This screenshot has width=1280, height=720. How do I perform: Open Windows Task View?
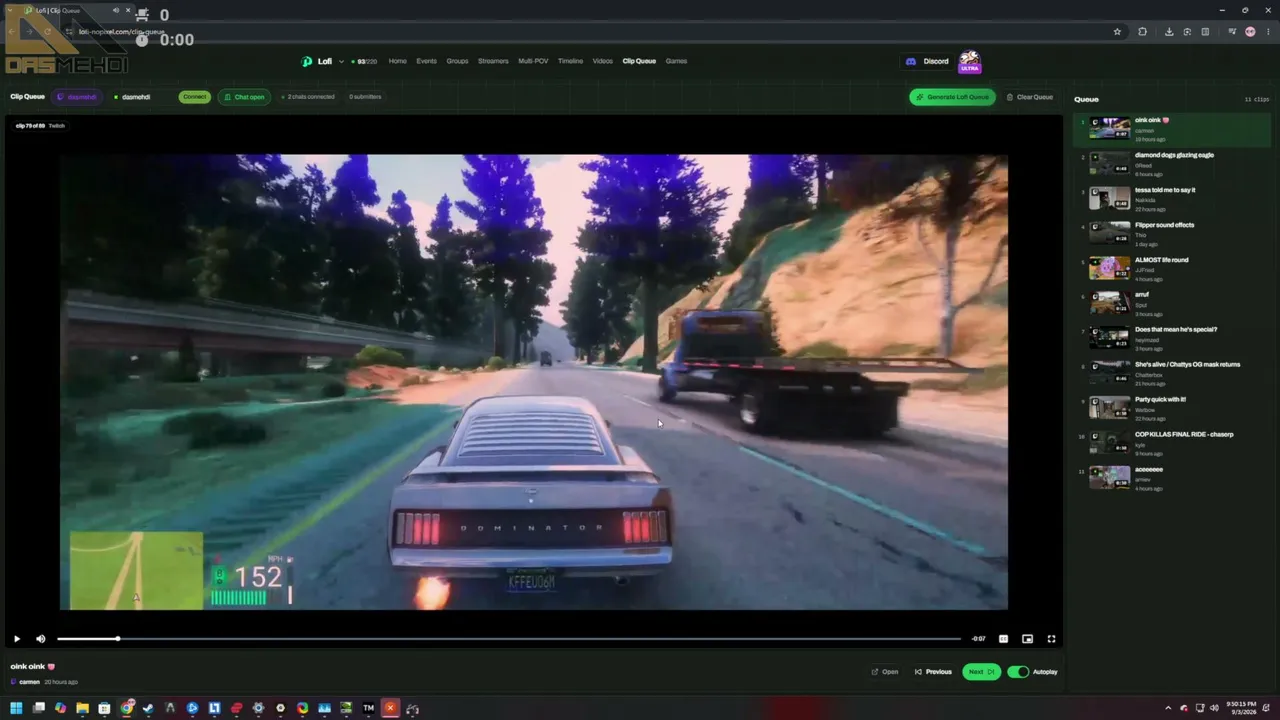click(x=38, y=708)
